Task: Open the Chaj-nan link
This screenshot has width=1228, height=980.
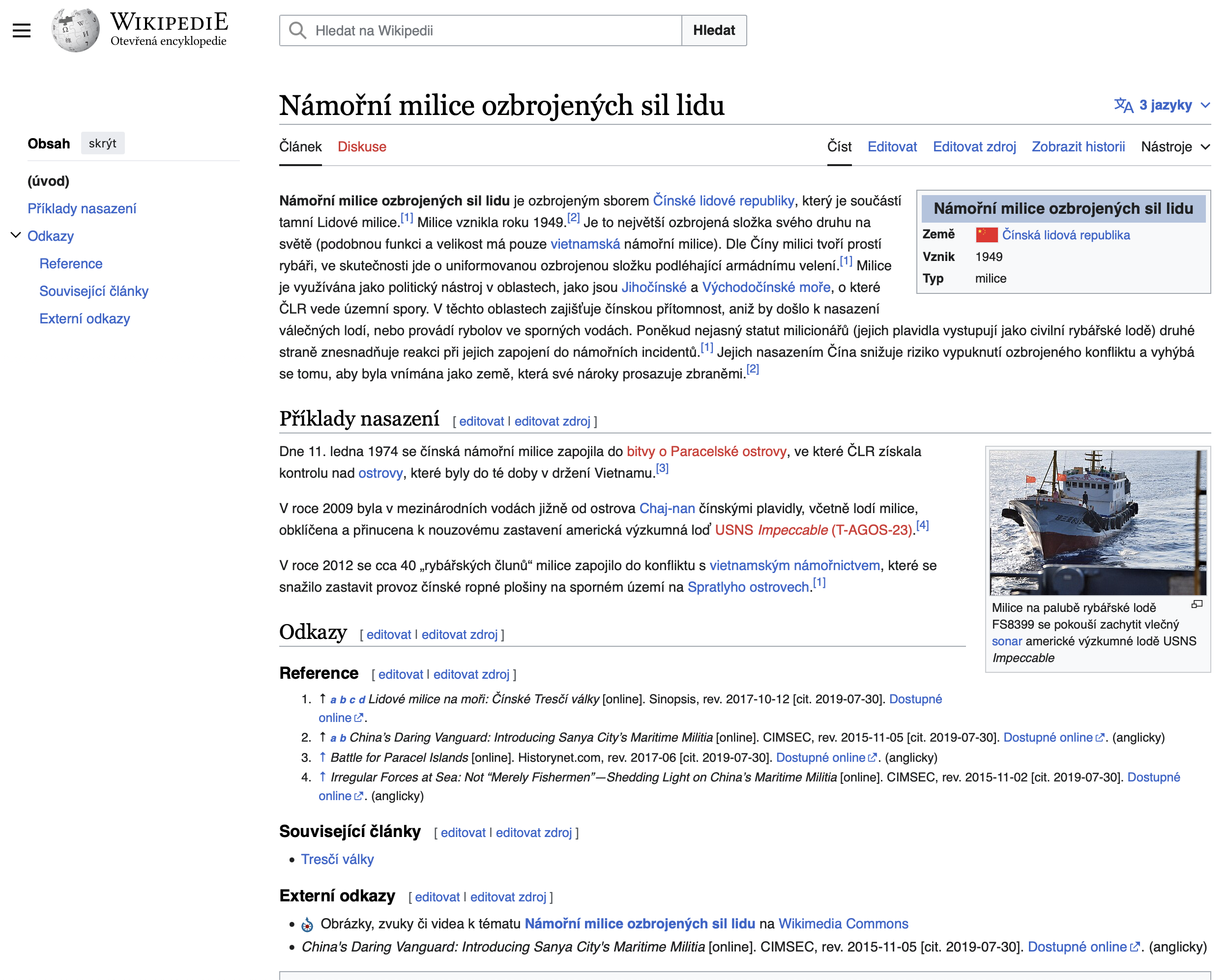Action: pos(667,509)
